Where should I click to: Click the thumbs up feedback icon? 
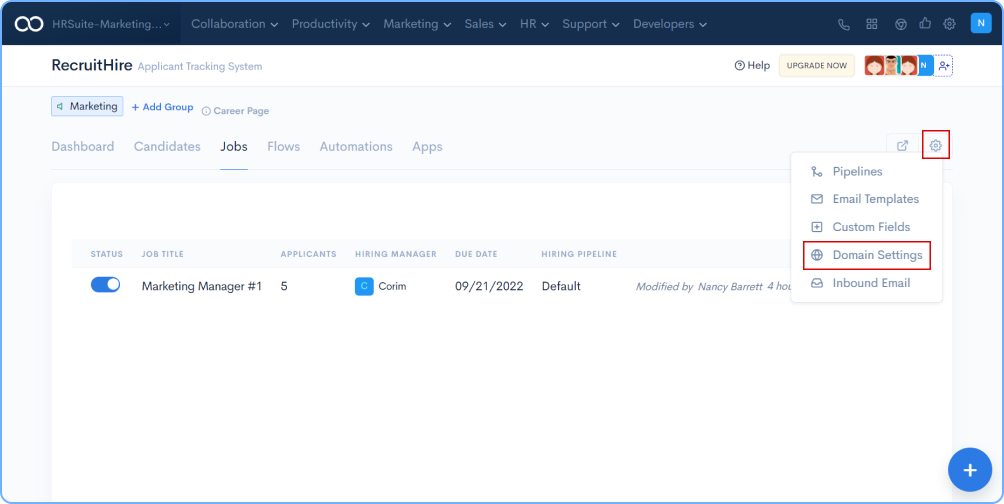(924, 24)
